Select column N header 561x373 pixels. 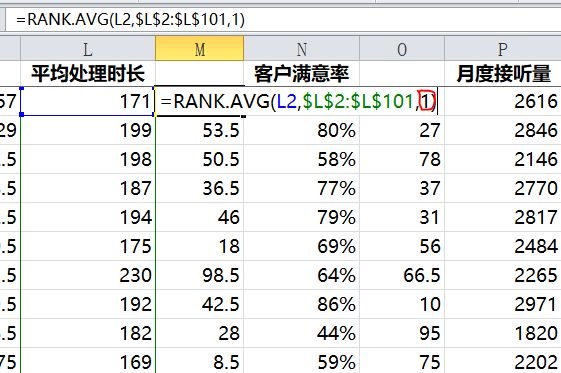[302, 49]
